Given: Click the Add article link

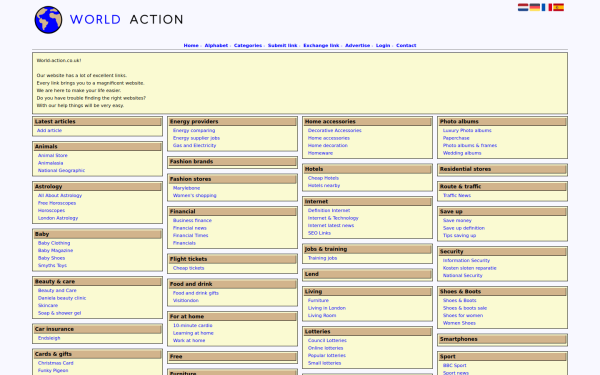Looking at the screenshot, I should [49, 130].
